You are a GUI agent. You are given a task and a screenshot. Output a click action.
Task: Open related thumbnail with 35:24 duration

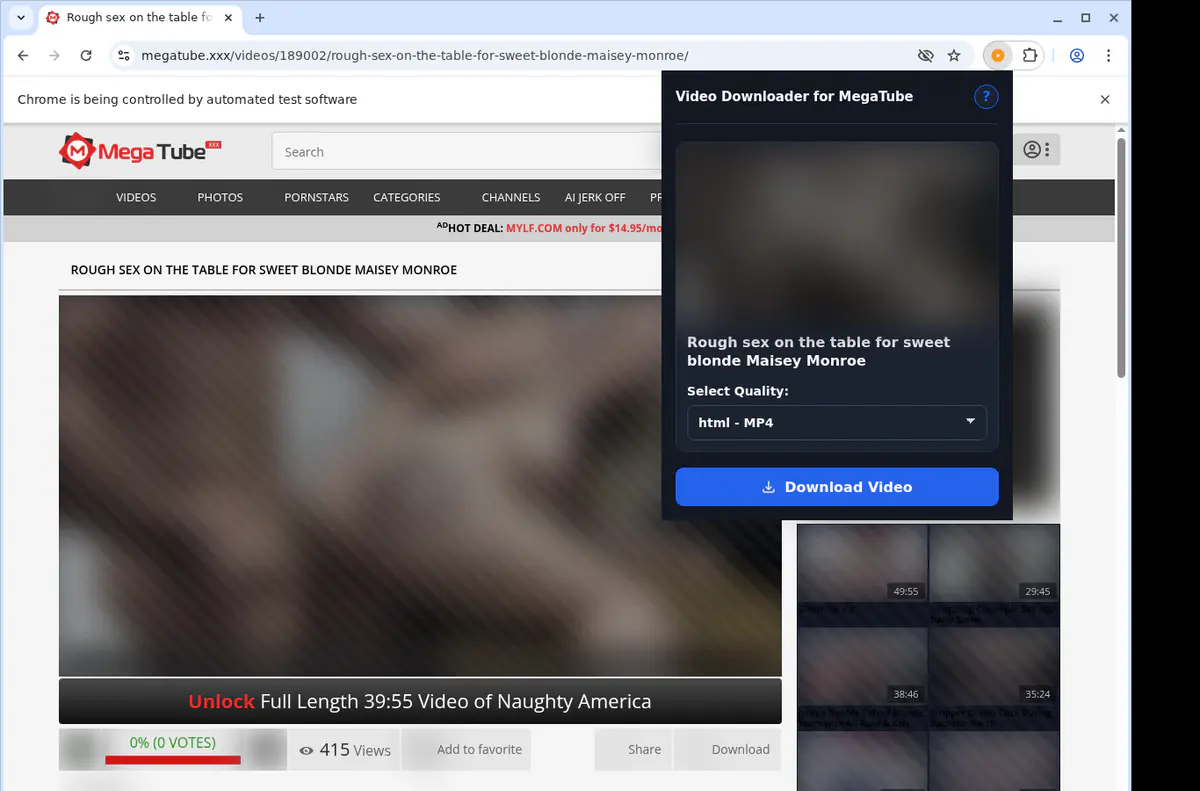(994, 666)
